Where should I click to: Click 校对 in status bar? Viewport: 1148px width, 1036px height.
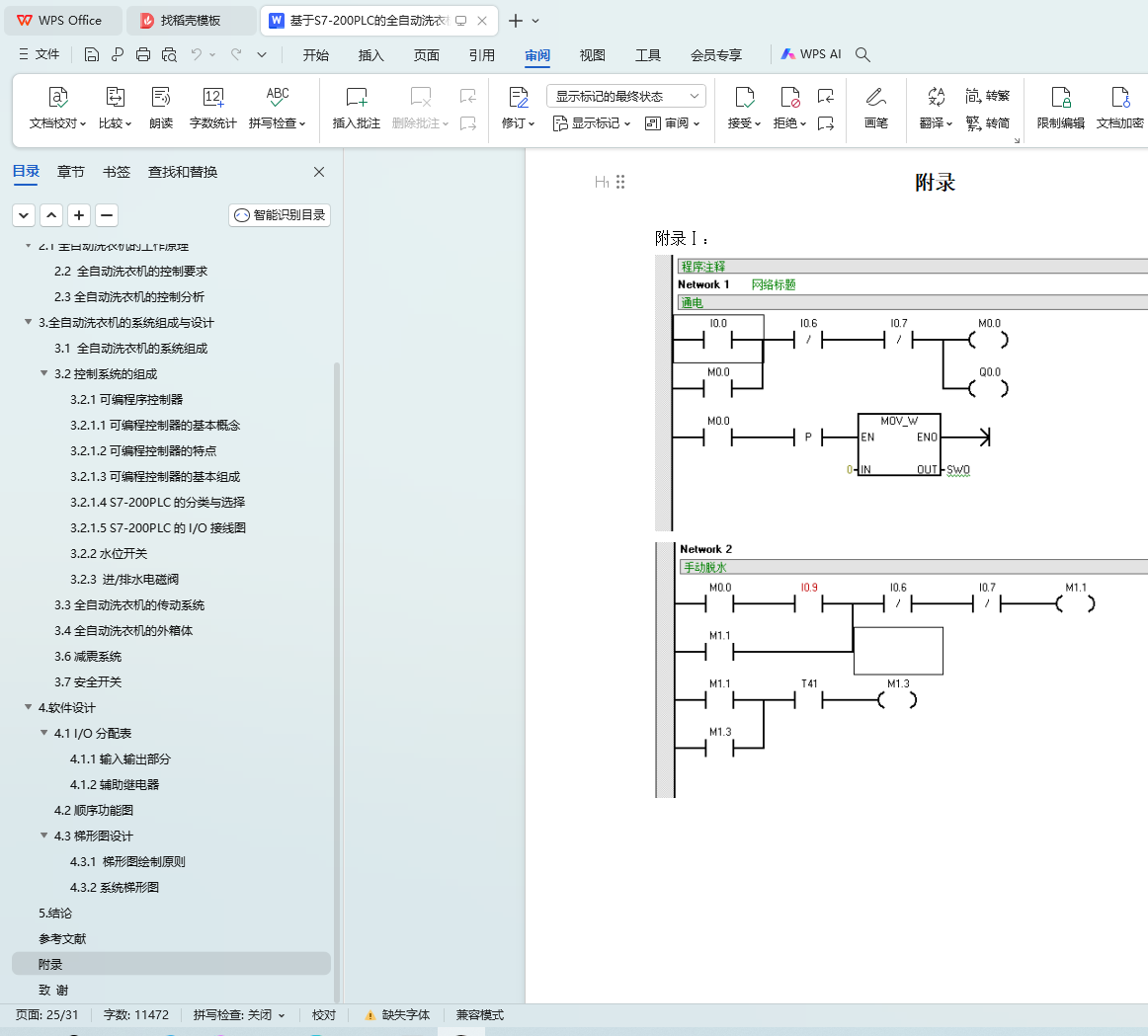coord(324,1015)
